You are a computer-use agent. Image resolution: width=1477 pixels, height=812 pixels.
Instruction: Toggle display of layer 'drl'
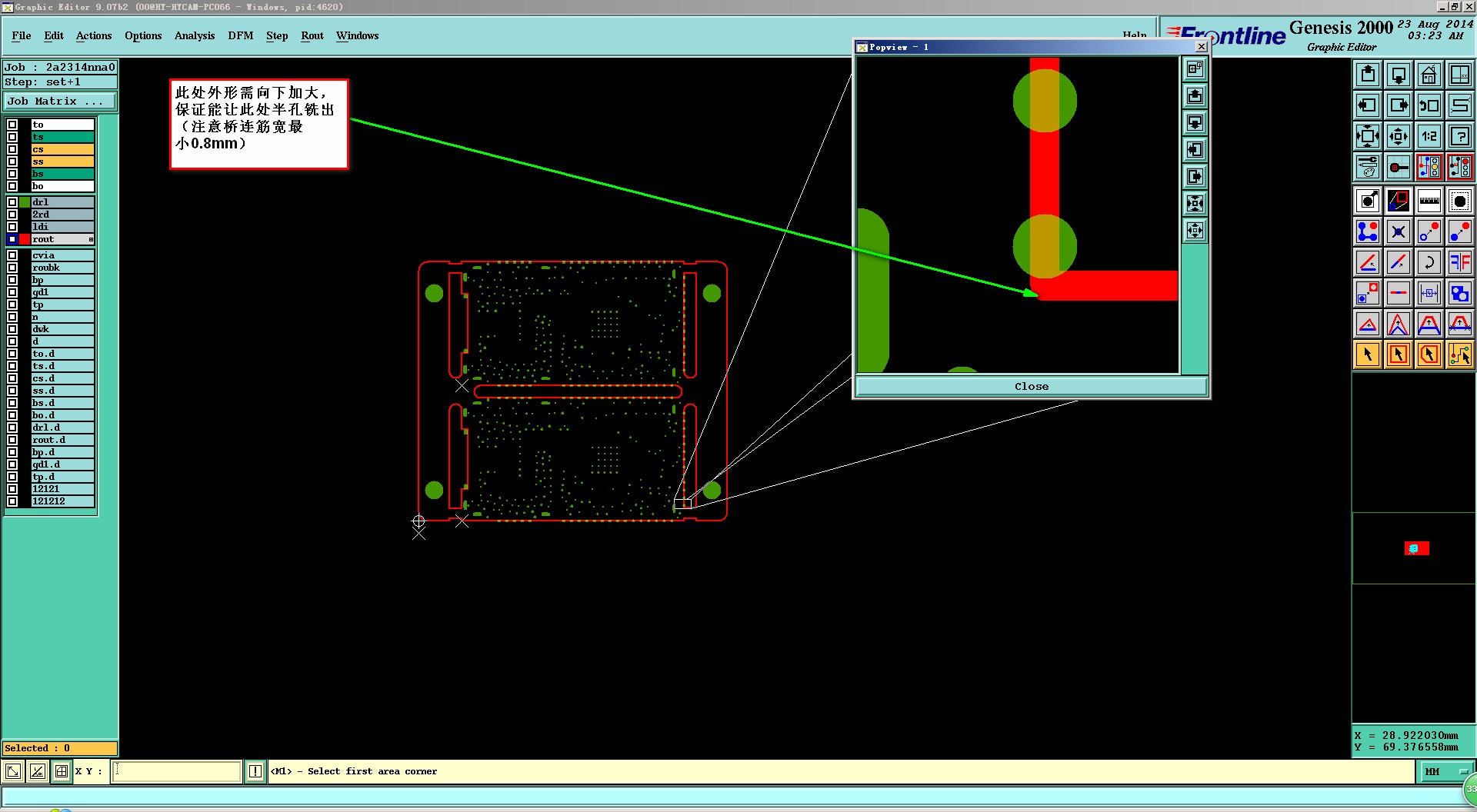[x=12, y=202]
